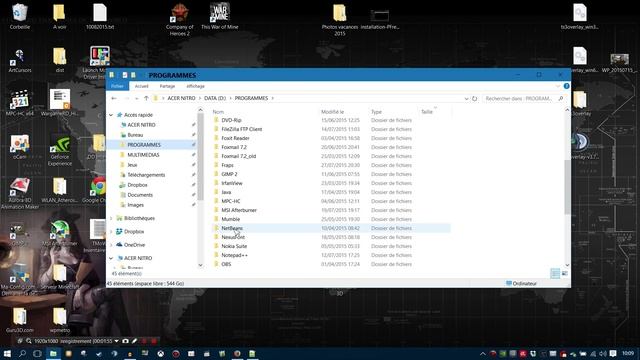Select the Foxit Reader folder

235,138
